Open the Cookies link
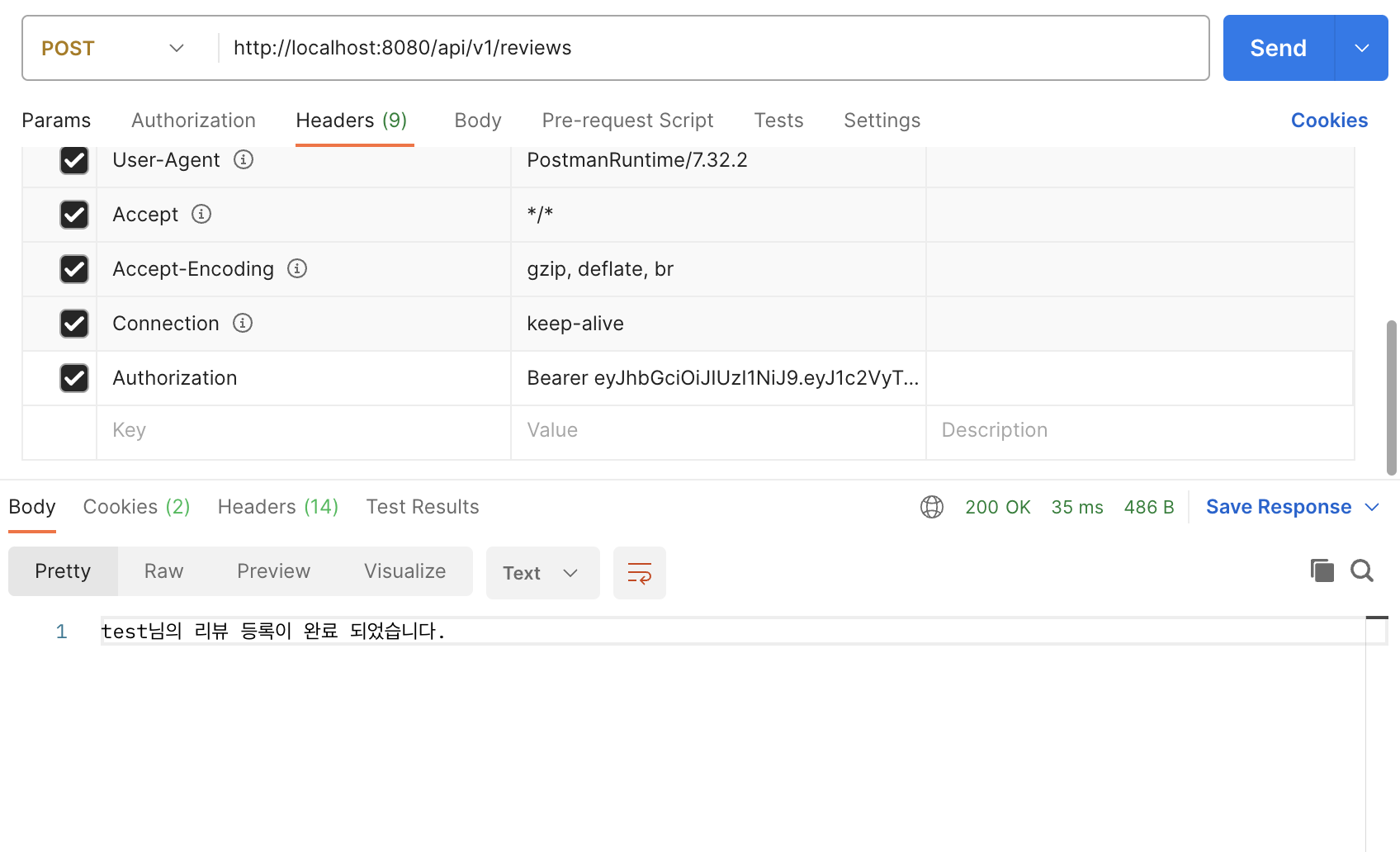Image resolution: width=1400 pixels, height=852 pixels. 1329,121
